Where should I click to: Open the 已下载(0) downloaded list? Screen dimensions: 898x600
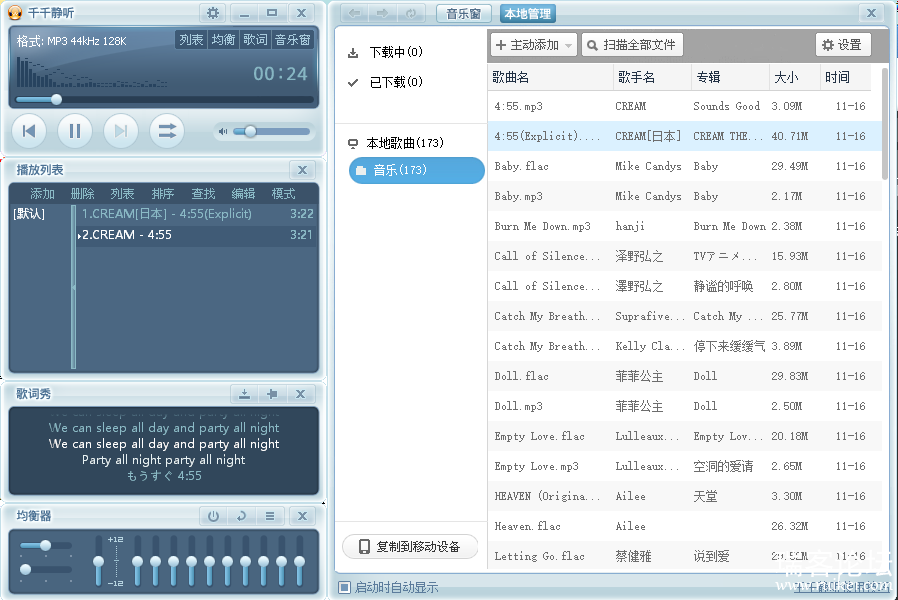coord(385,82)
